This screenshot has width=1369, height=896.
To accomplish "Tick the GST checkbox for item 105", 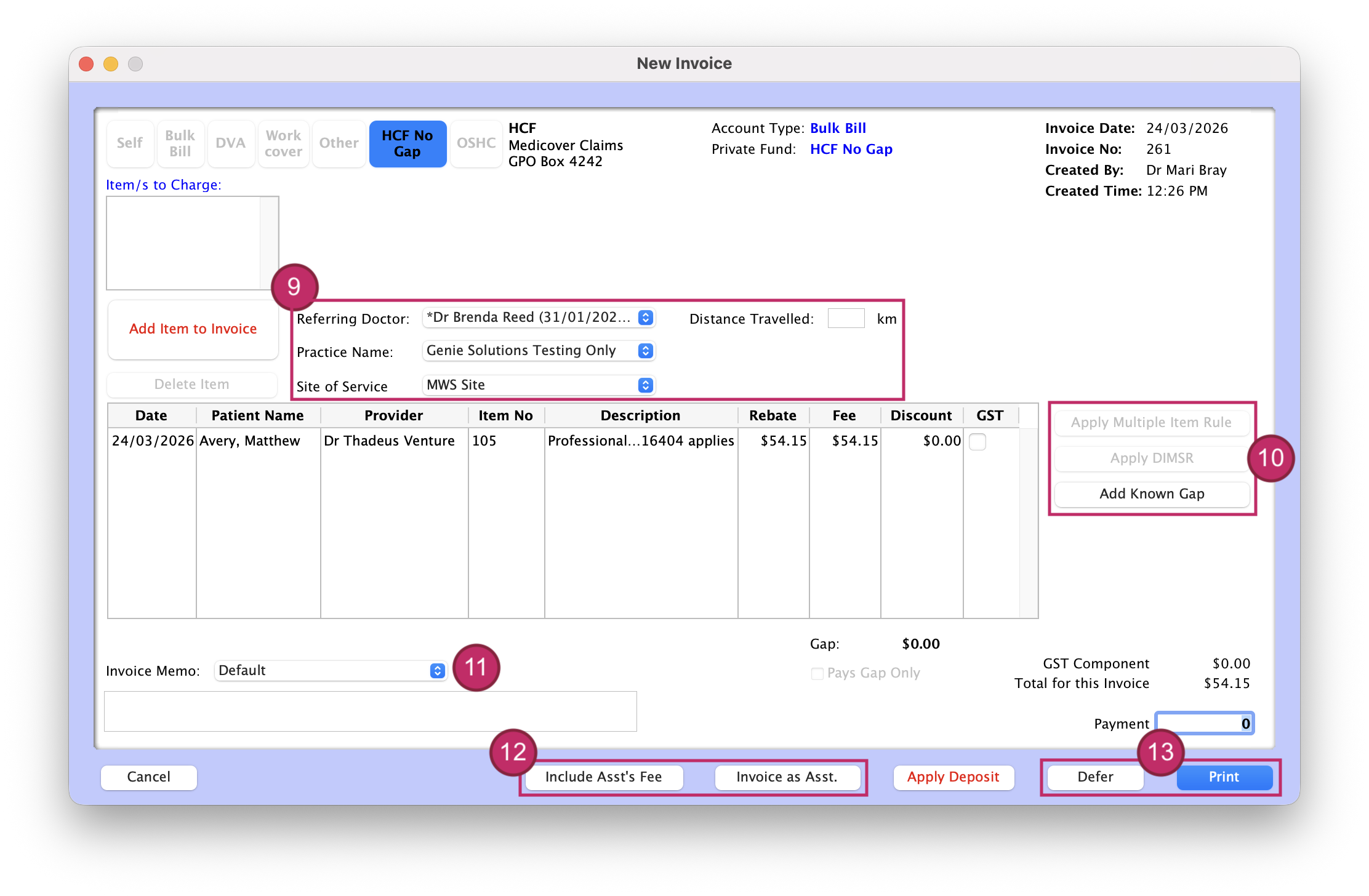I will pyautogui.click(x=978, y=441).
